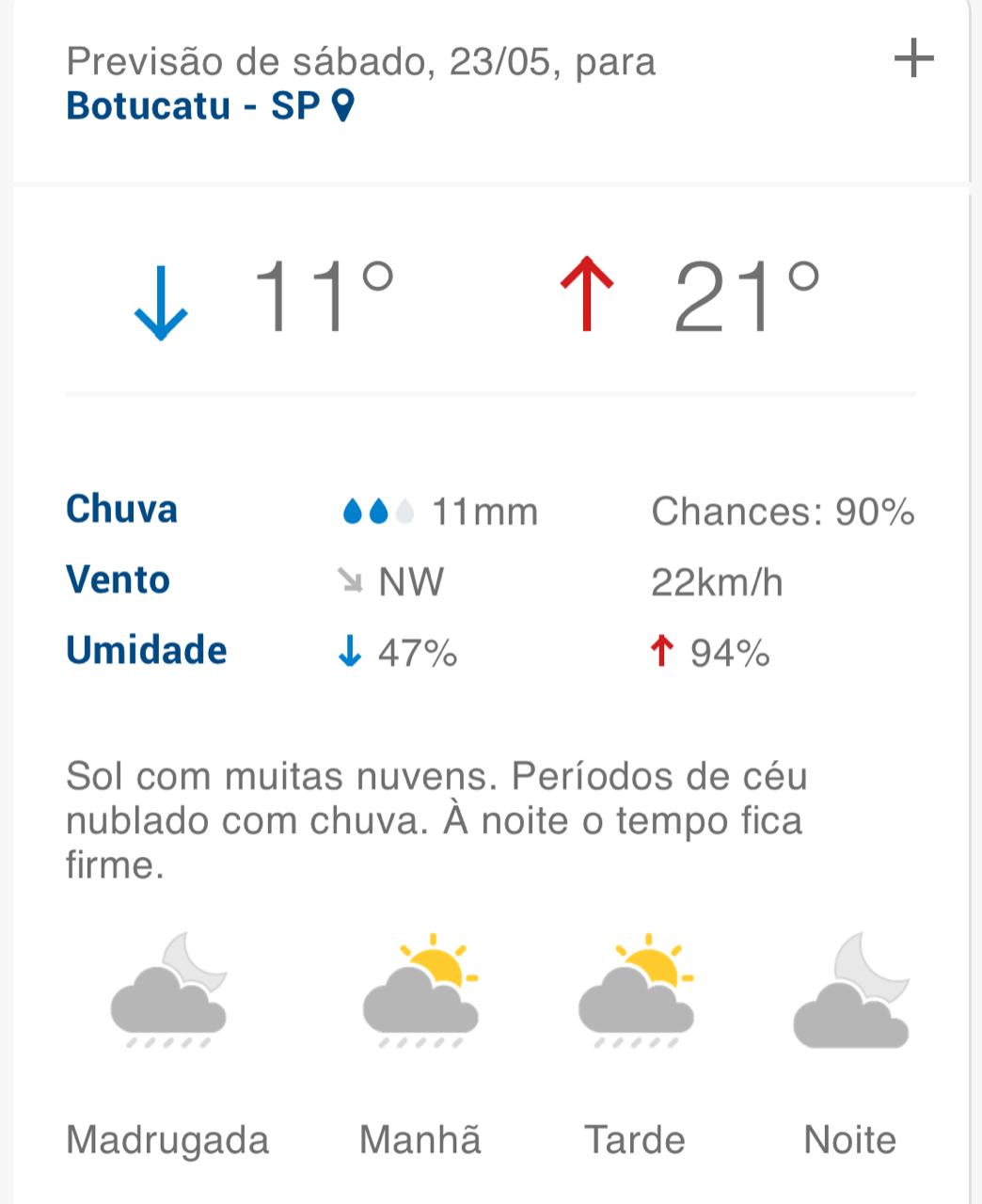The height and width of the screenshot is (1204, 982).
Task: Tap the Noite period label
Action: click(x=850, y=1140)
